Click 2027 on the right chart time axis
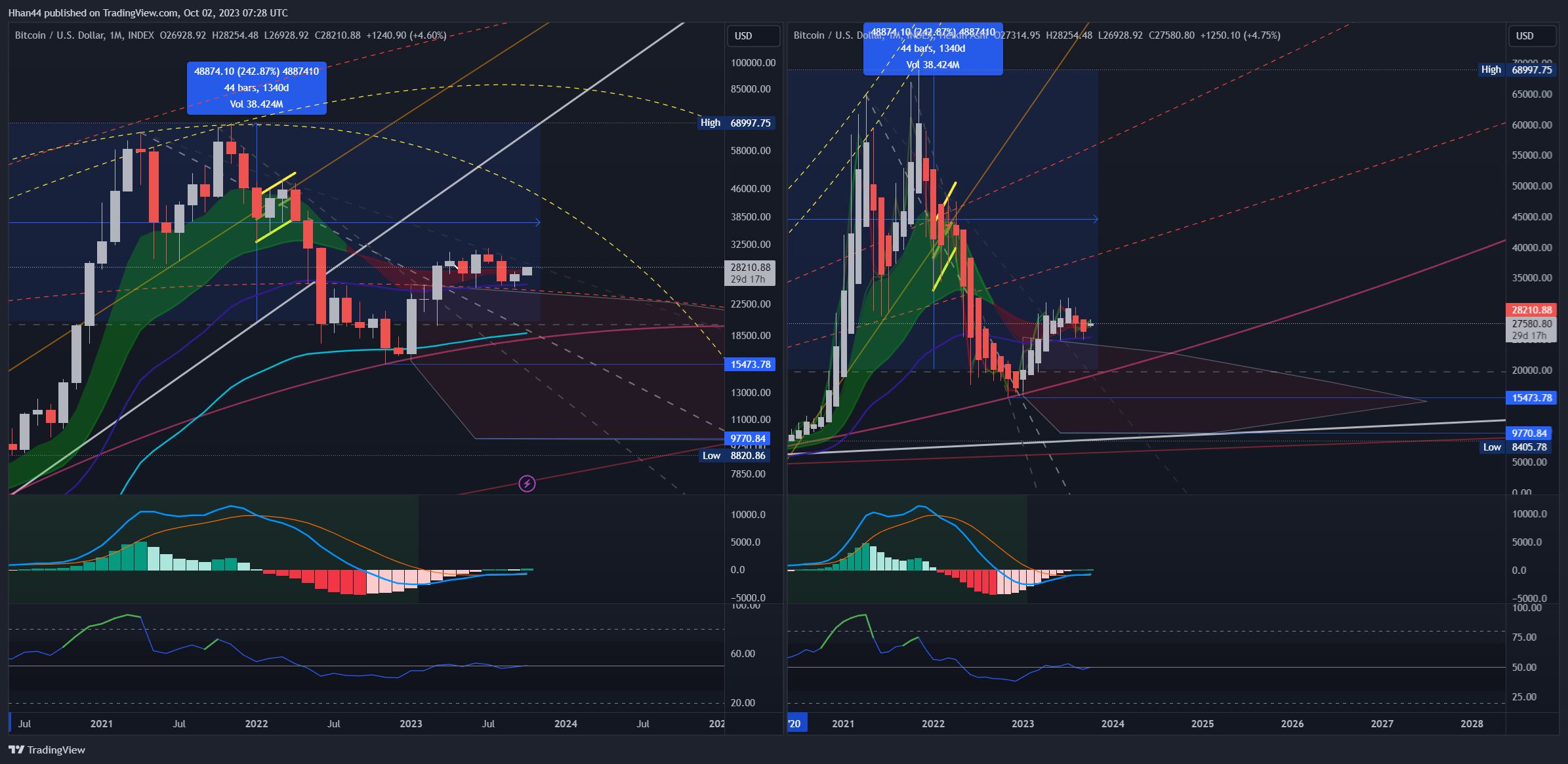 (1382, 724)
